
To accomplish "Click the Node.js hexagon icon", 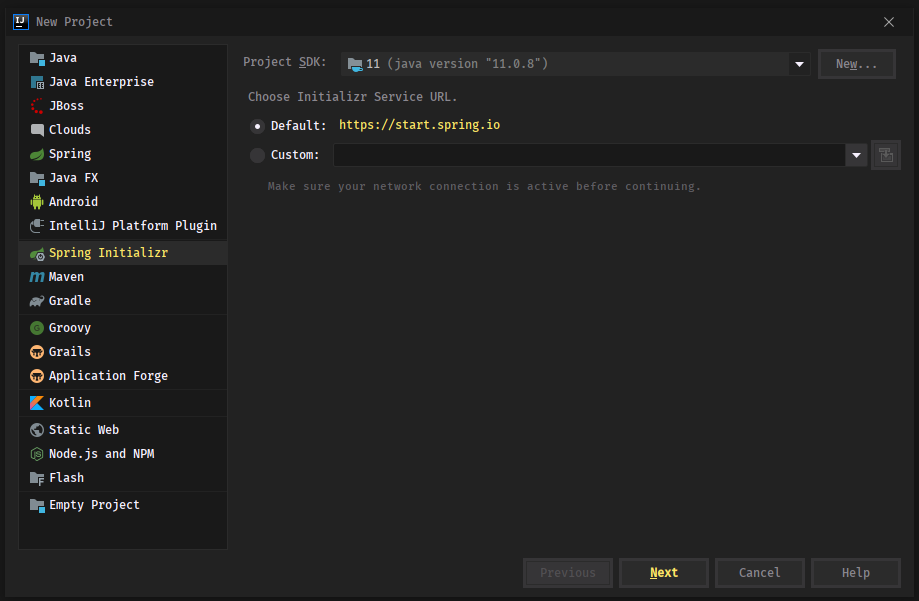I will tap(37, 454).
